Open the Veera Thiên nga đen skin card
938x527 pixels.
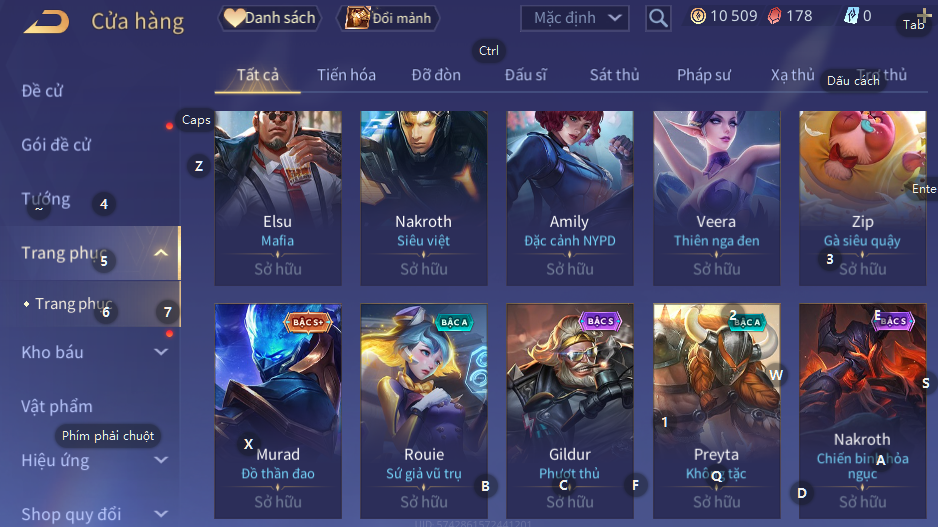[716, 198]
